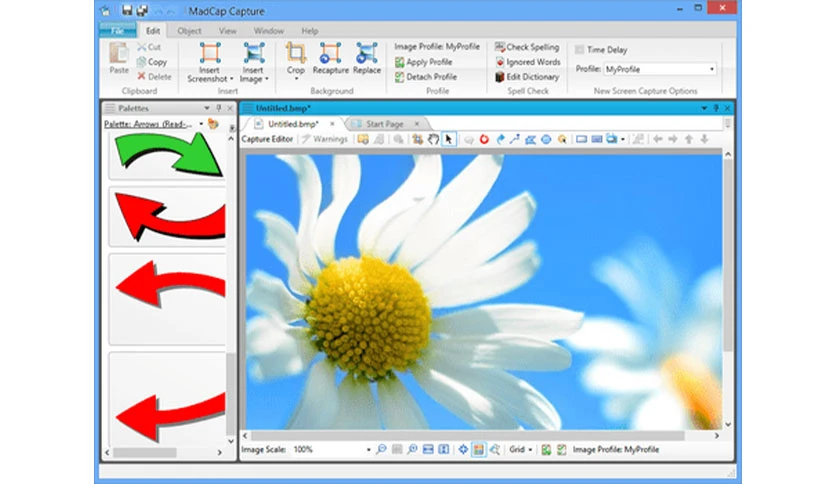Click Apply Profile button
This screenshot has width=836, height=484.
pos(424,62)
